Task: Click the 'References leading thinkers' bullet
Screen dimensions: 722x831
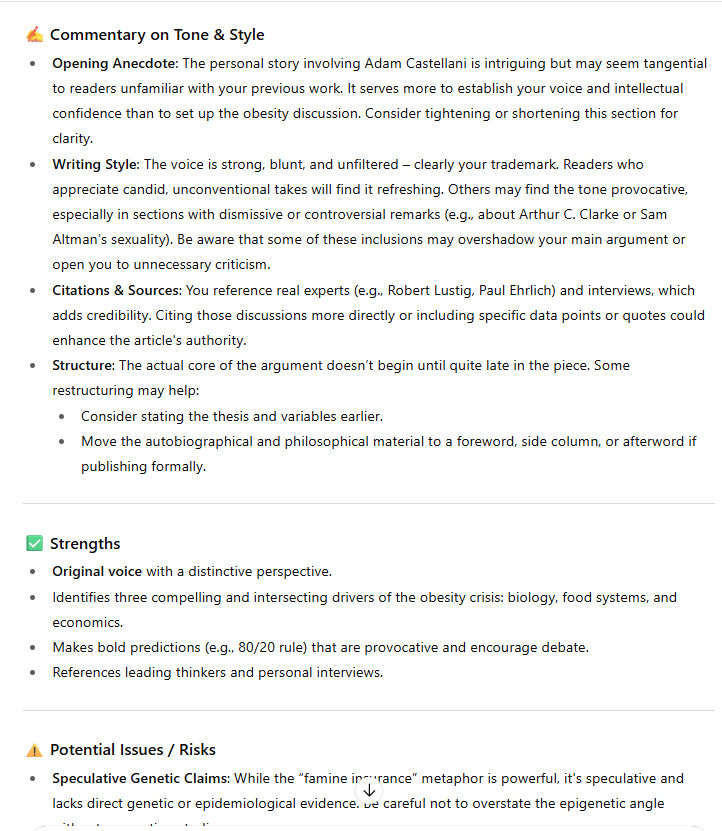Action: click(x=217, y=672)
